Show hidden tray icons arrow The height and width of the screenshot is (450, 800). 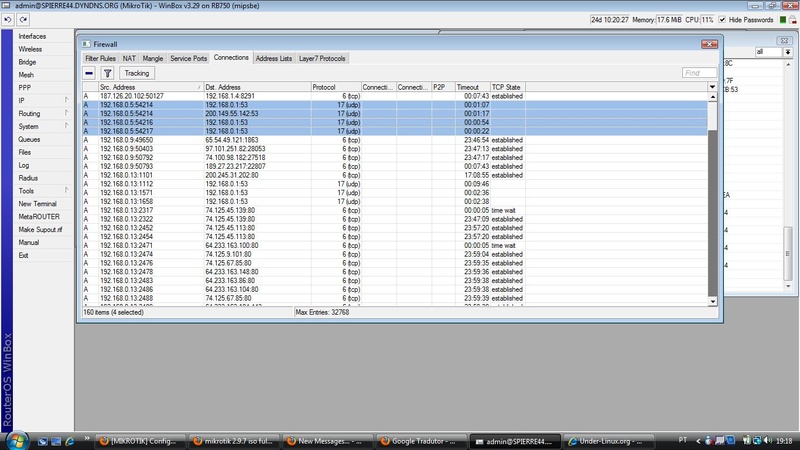(x=698, y=440)
